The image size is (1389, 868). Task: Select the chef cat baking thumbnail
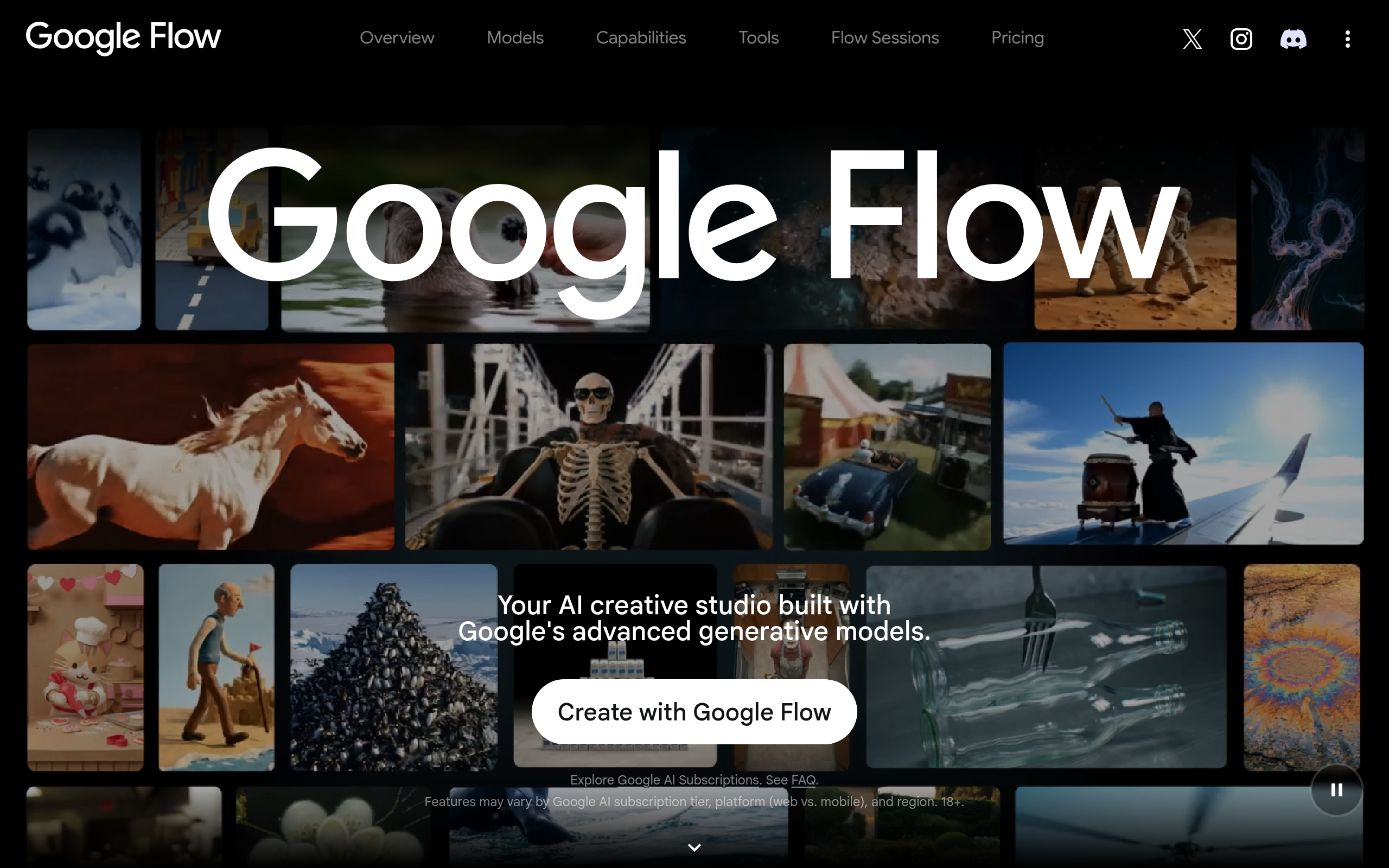pyautogui.click(x=86, y=667)
